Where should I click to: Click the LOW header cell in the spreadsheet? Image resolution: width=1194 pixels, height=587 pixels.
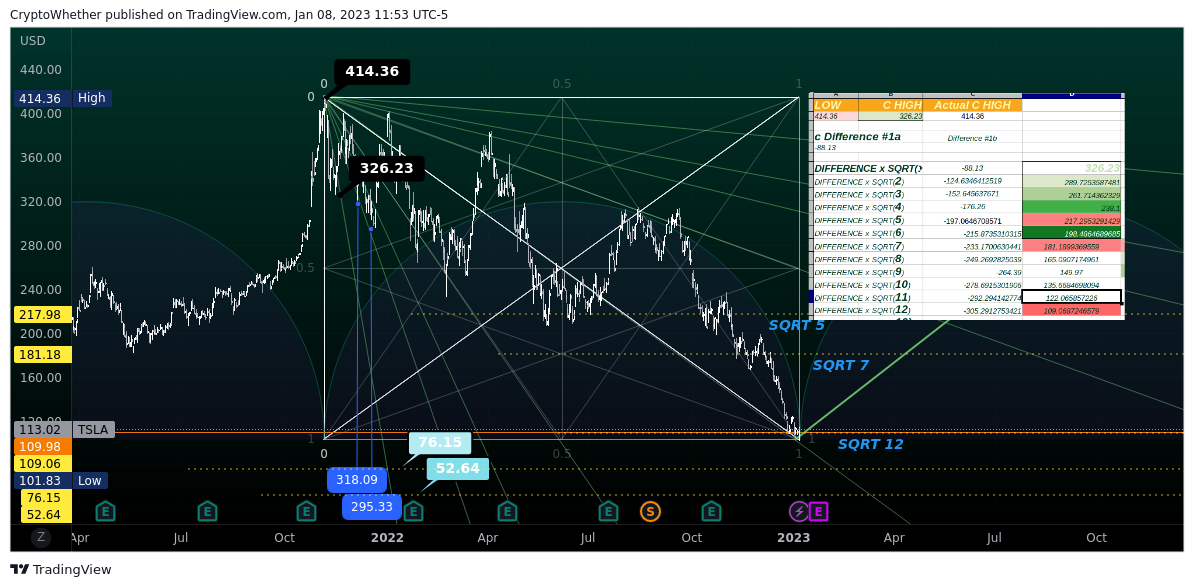835,105
